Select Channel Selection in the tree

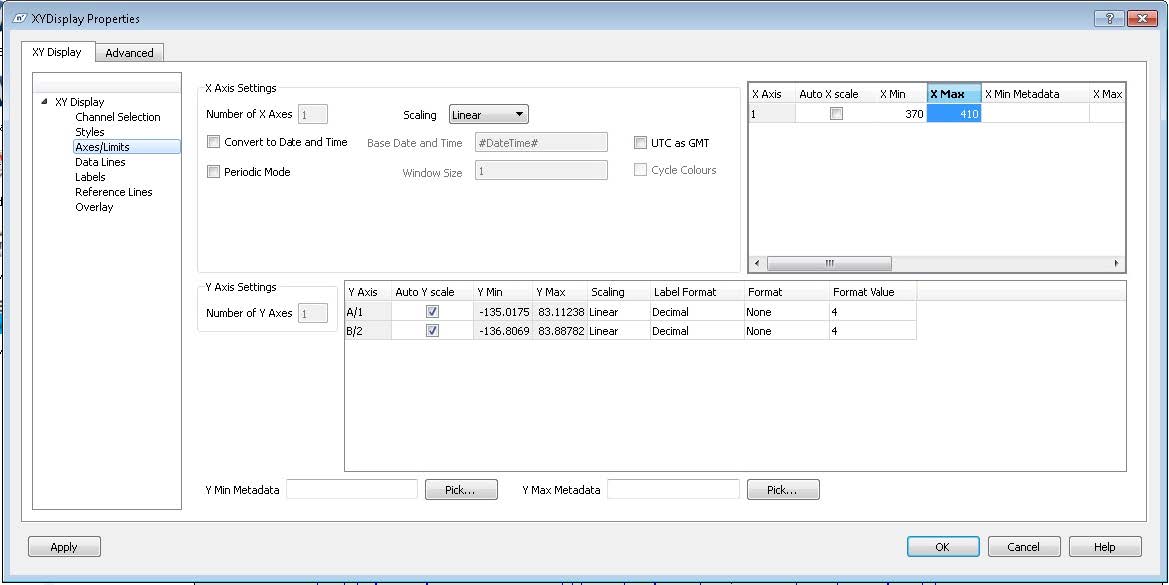[x=117, y=116]
